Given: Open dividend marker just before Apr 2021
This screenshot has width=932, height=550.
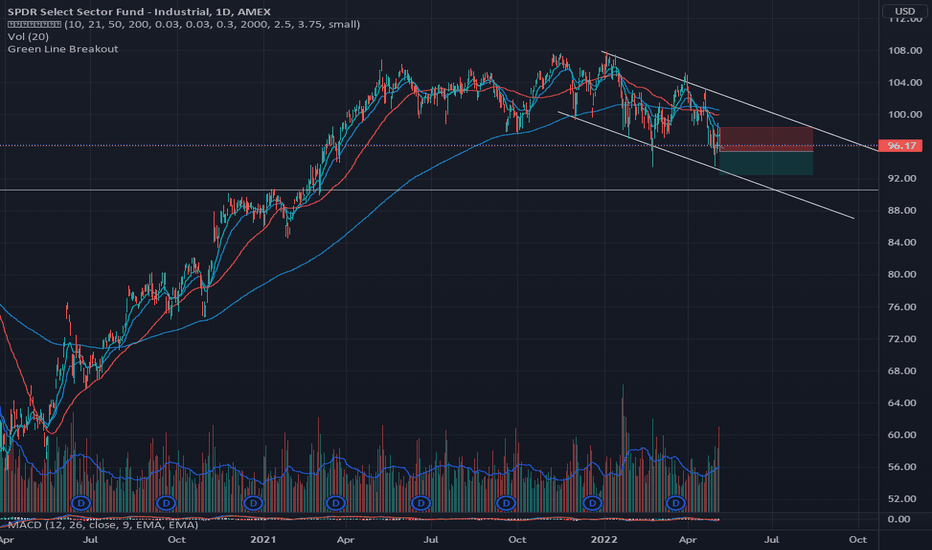Looking at the screenshot, I should point(336,503).
